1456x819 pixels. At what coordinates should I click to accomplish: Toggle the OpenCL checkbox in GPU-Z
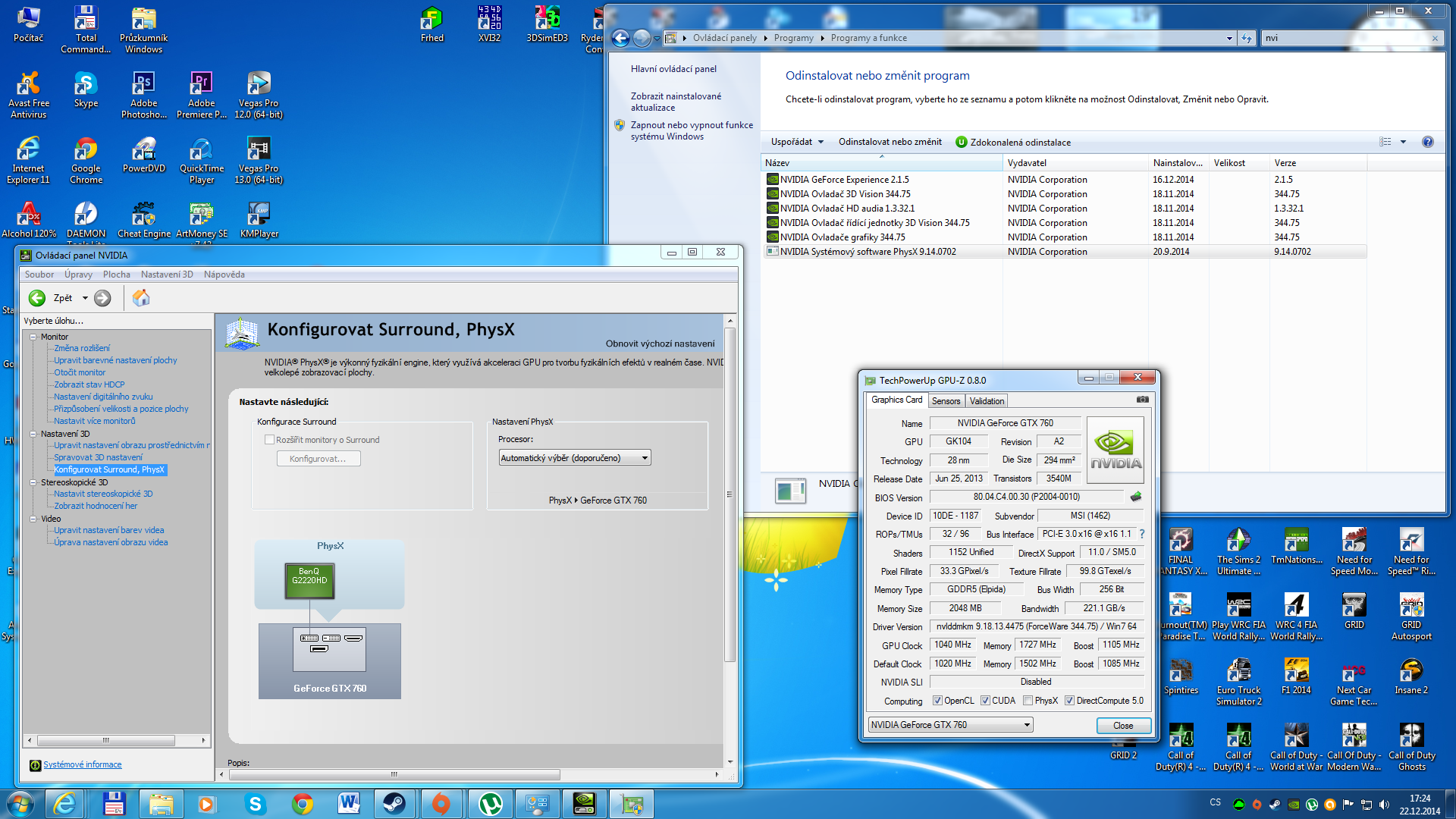(x=937, y=701)
